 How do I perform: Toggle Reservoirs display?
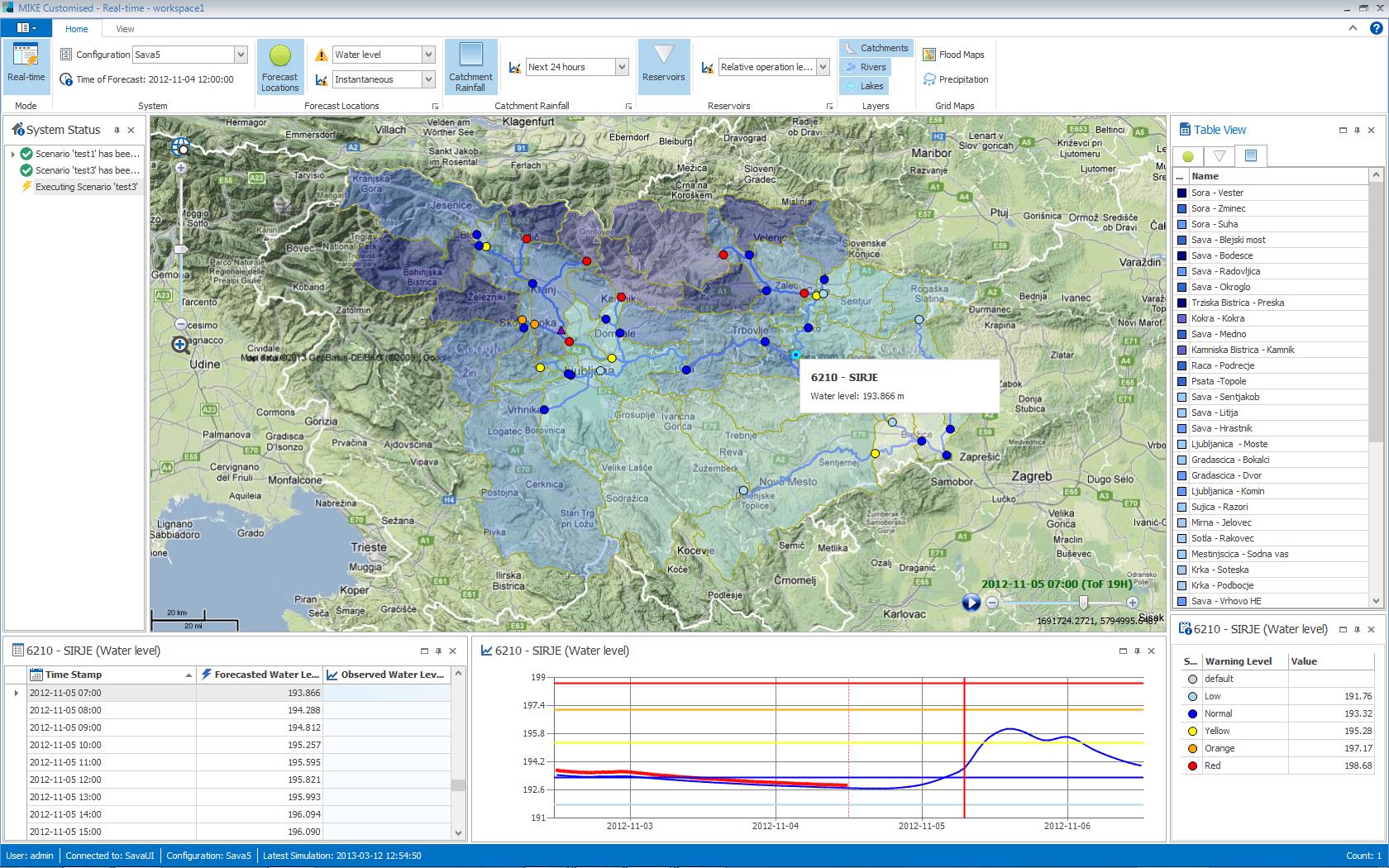point(663,67)
